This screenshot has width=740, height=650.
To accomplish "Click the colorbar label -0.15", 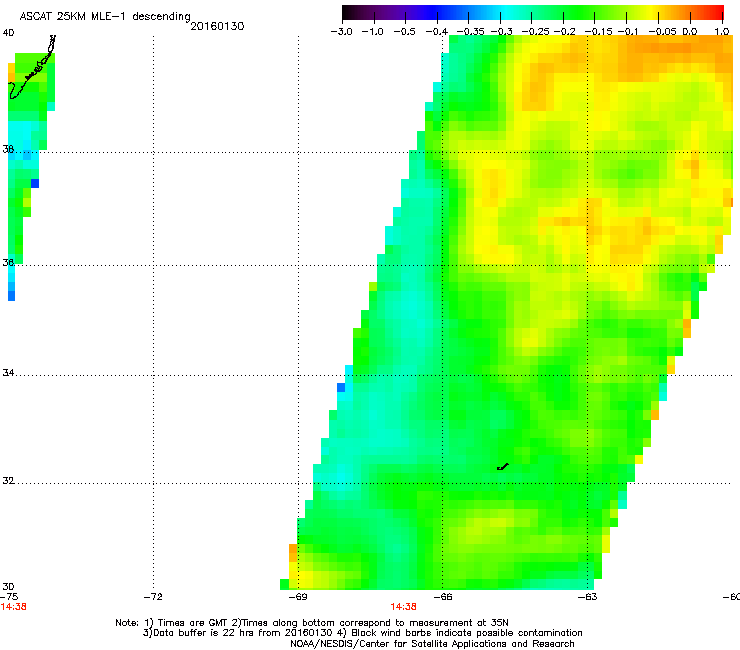I will [x=598, y=32].
